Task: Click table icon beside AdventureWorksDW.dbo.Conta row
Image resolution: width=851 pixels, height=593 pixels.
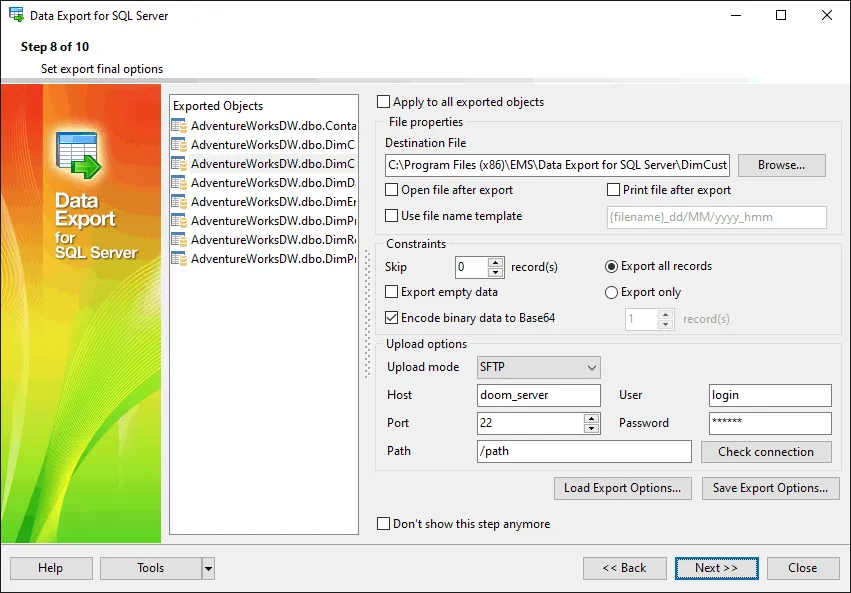Action: click(x=179, y=126)
